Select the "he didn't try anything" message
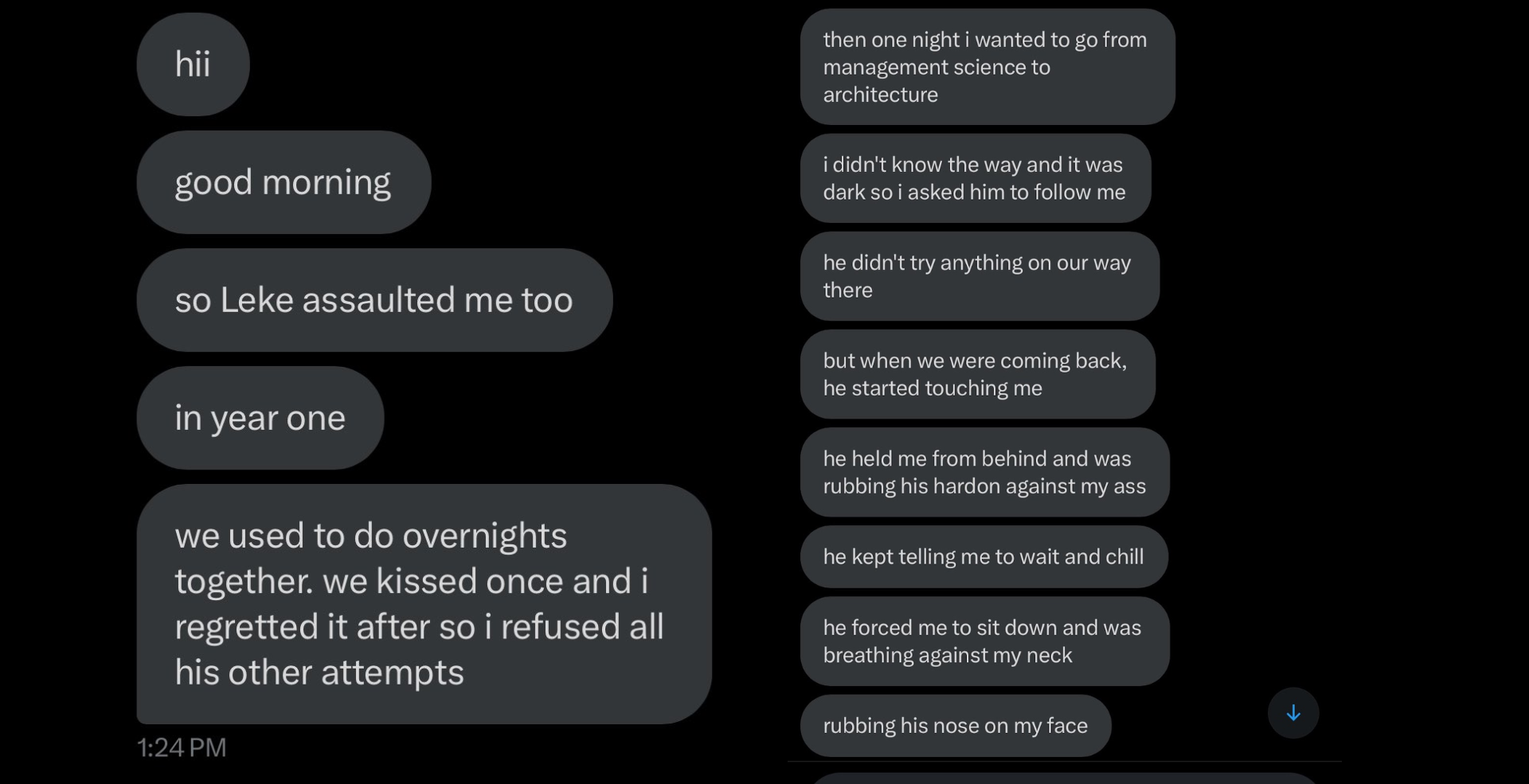Viewport: 1529px width, 784px height. click(x=979, y=276)
